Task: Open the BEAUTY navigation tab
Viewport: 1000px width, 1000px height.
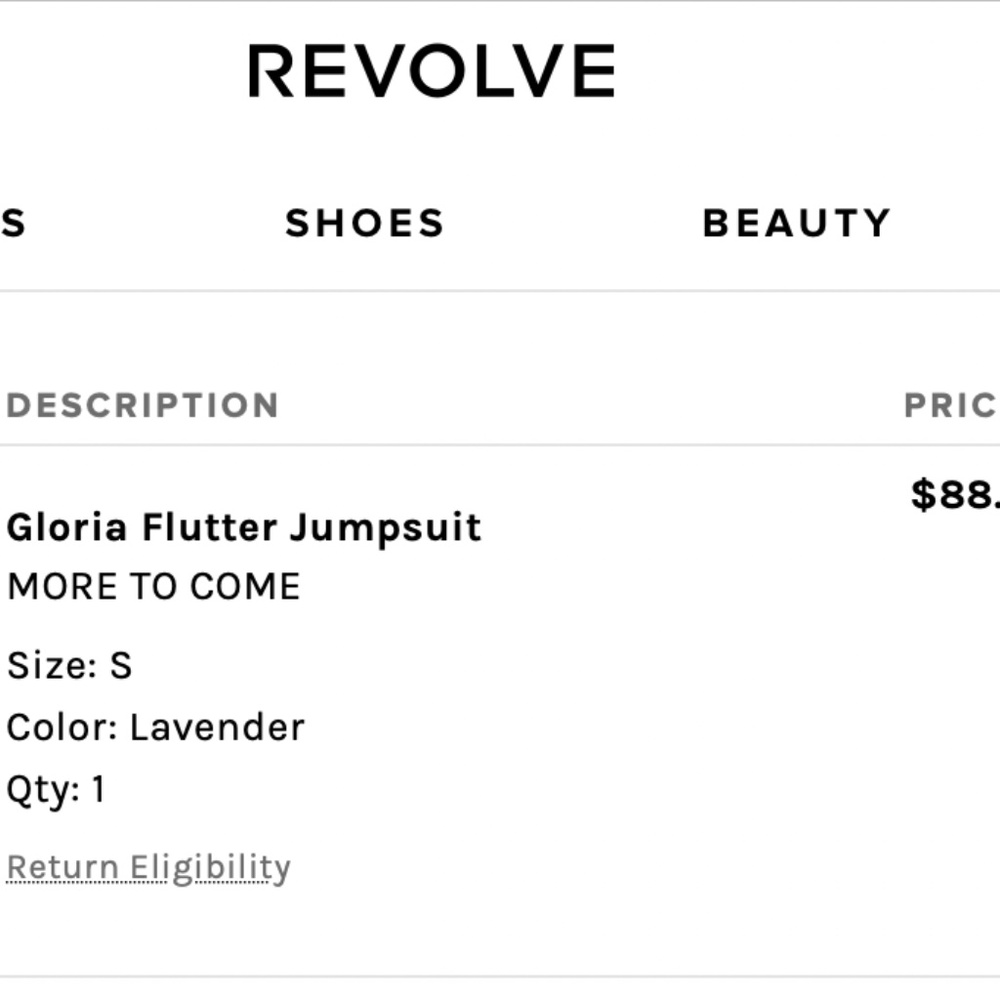Action: coord(795,222)
